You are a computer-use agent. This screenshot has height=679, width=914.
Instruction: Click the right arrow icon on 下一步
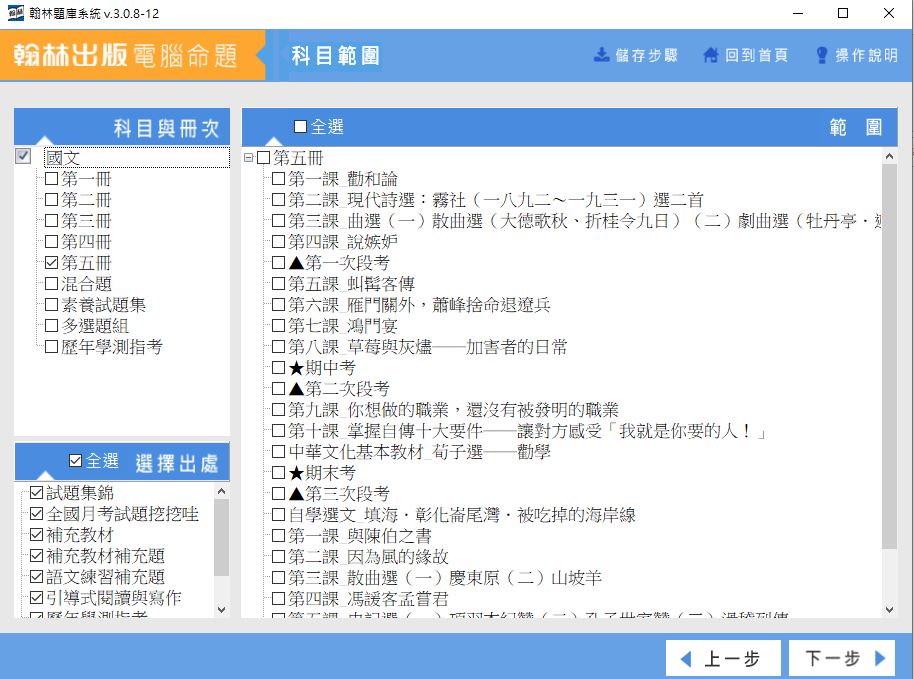coord(880,658)
